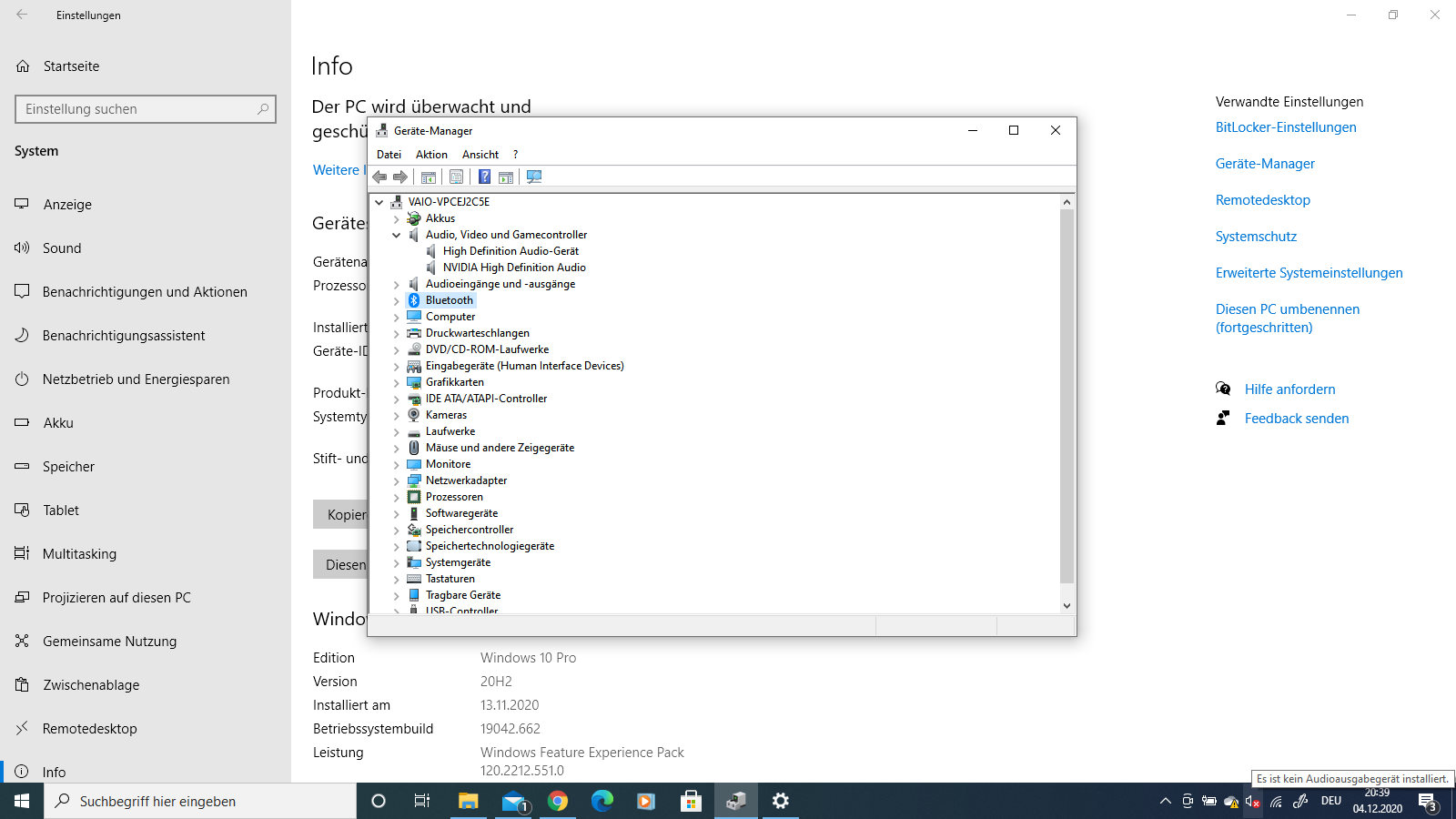
Task: Click the Hilfe anfordern link
Action: [1290, 389]
